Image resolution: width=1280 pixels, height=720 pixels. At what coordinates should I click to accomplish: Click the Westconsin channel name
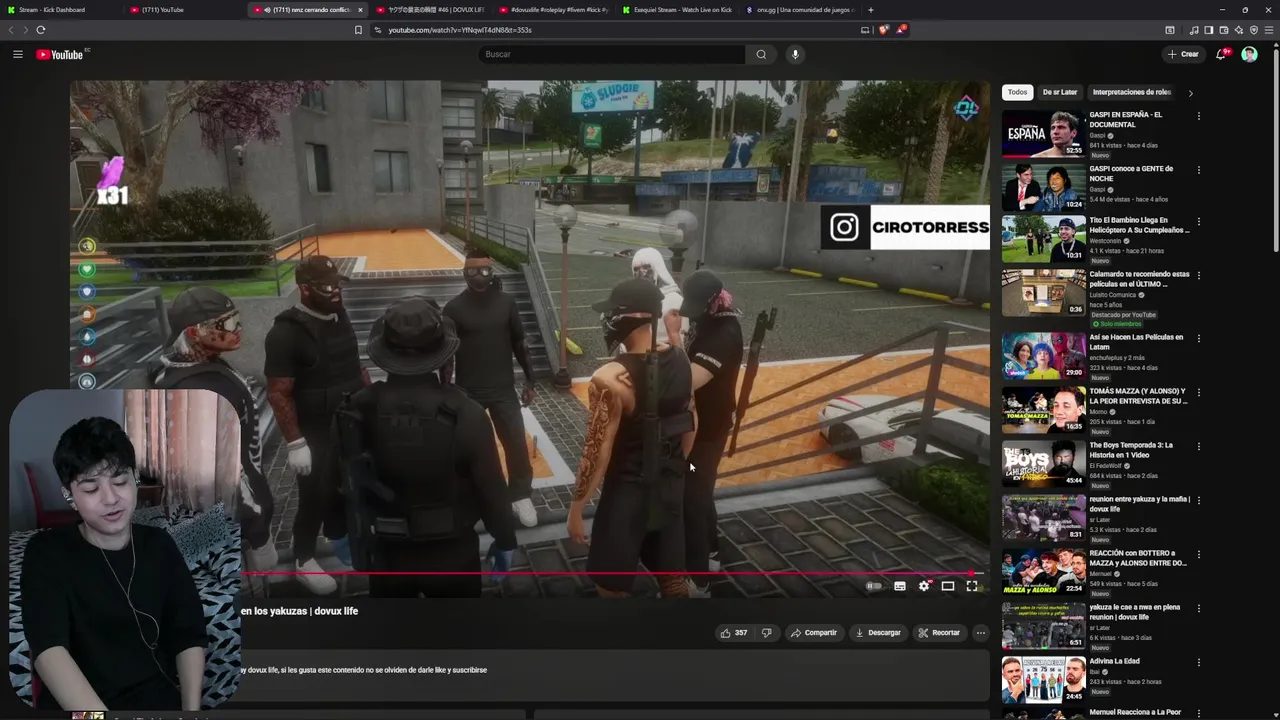1106,241
